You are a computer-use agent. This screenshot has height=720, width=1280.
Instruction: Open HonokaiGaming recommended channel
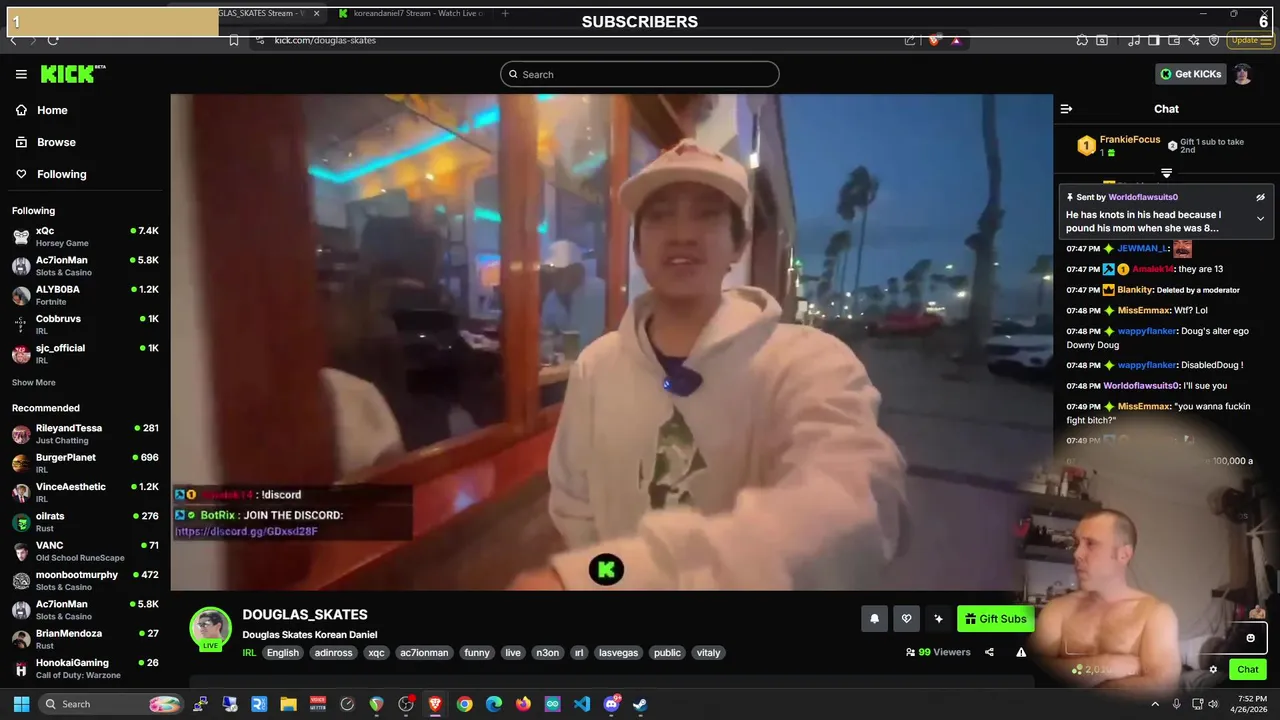(85, 668)
